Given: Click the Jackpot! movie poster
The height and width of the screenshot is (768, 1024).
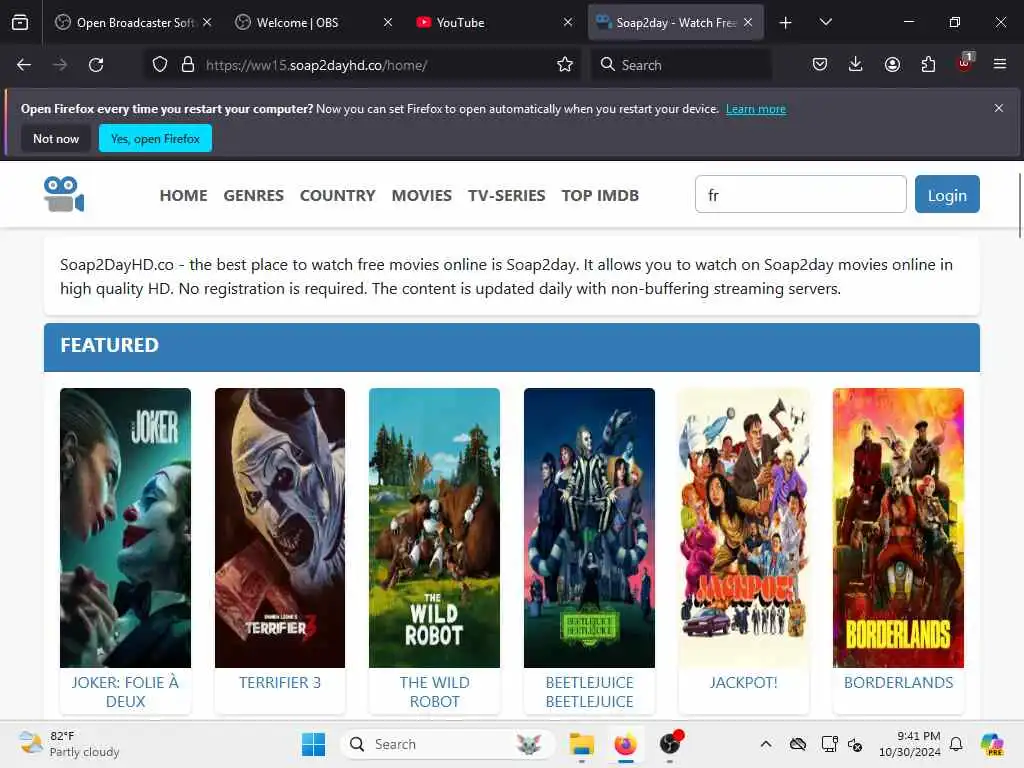Looking at the screenshot, I should point(743,528).
